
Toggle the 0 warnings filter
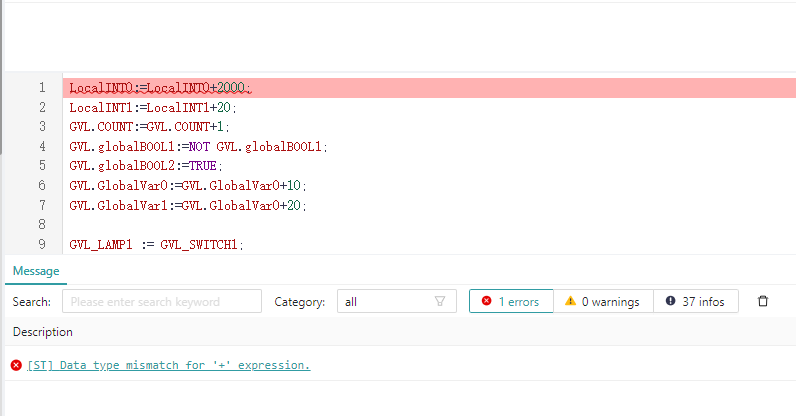tap(603, 301)
